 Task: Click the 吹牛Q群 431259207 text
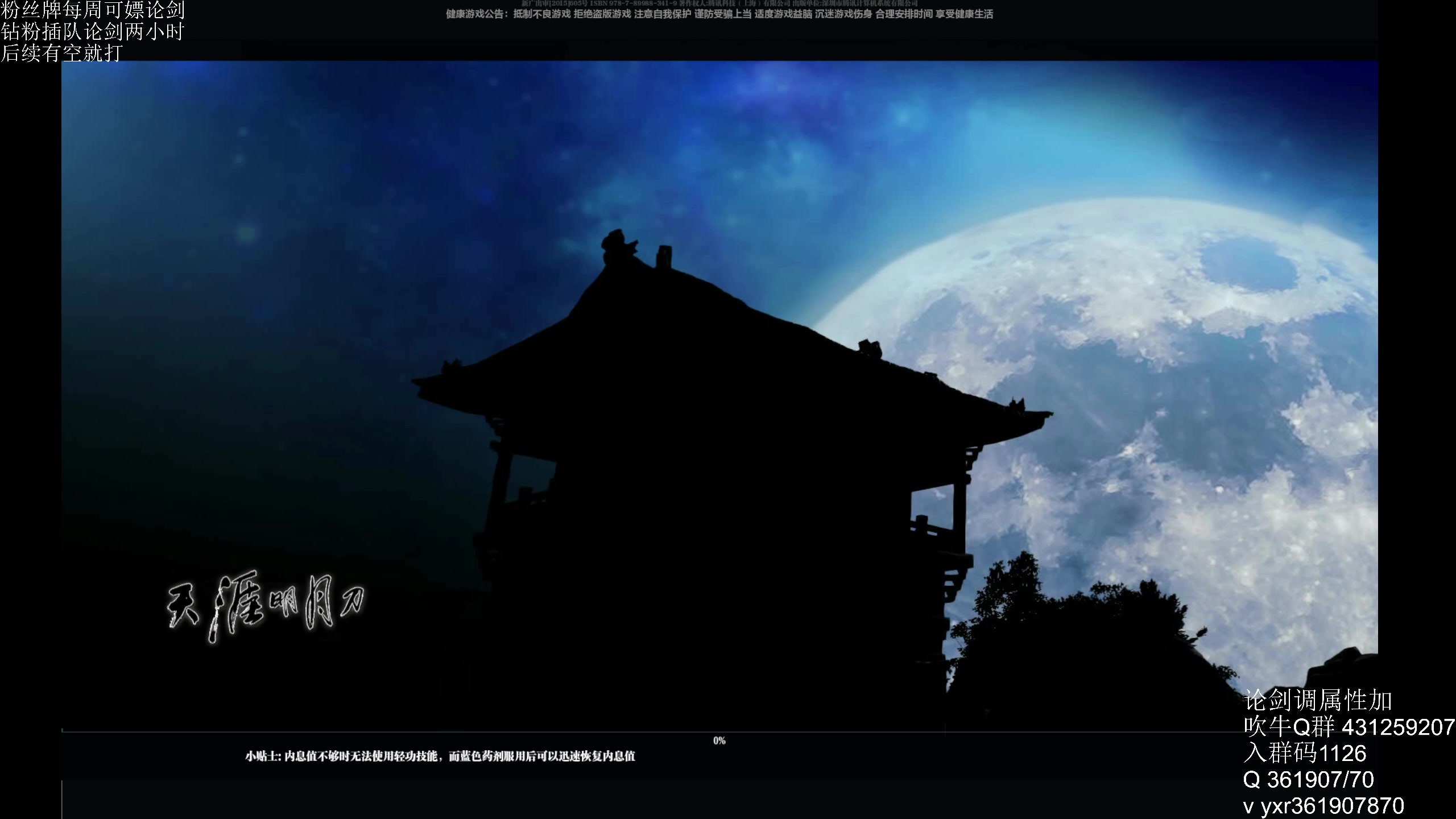pos(1349,726)
